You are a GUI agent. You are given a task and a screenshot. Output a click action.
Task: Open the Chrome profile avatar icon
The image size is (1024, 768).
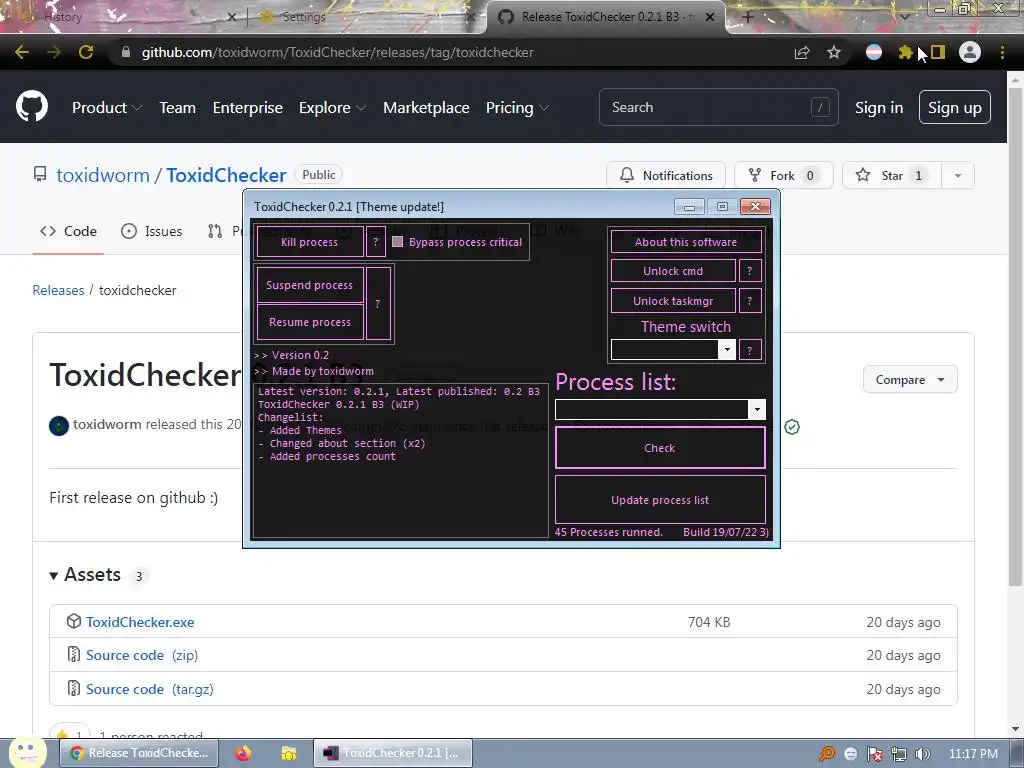coord(970,52)
